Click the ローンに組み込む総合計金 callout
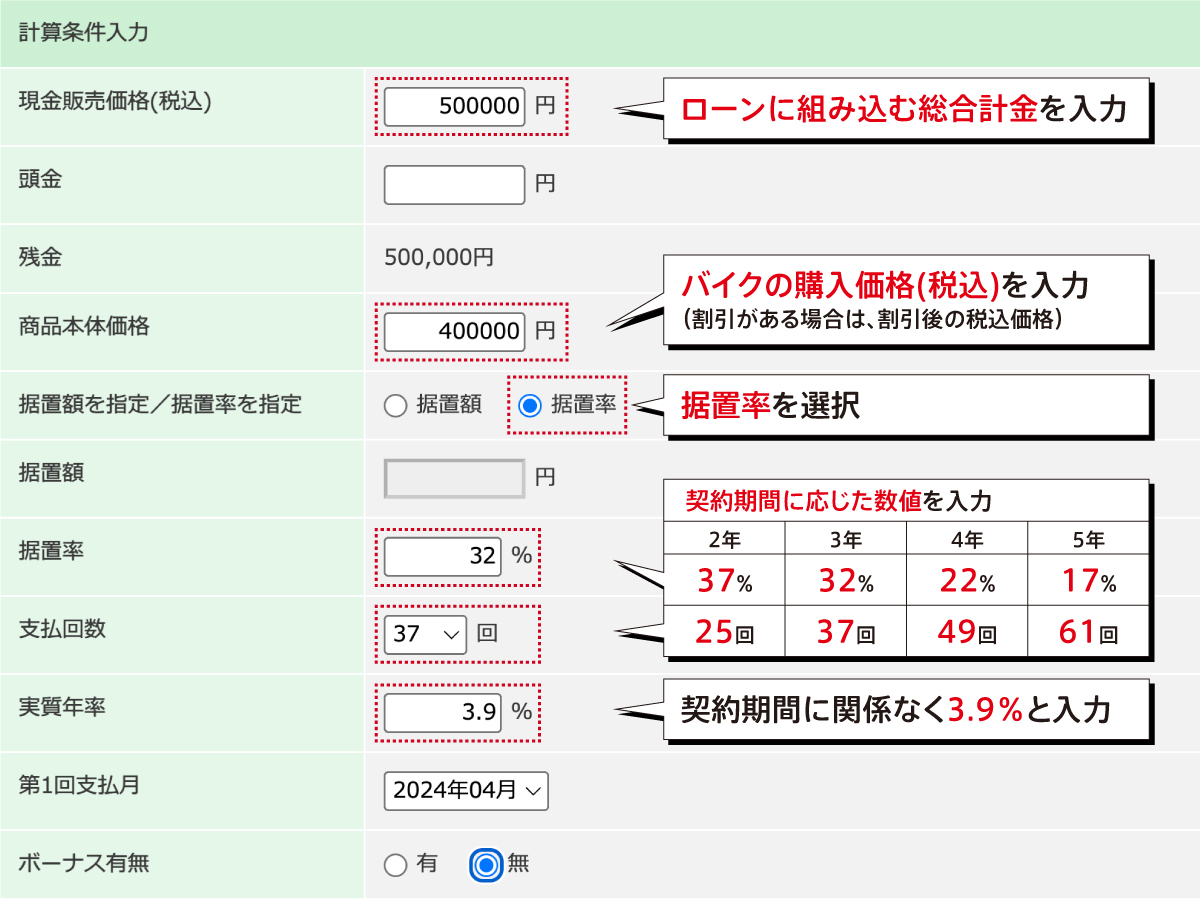Viewport: 1200px width, 900px height. [x=906, y=108]
